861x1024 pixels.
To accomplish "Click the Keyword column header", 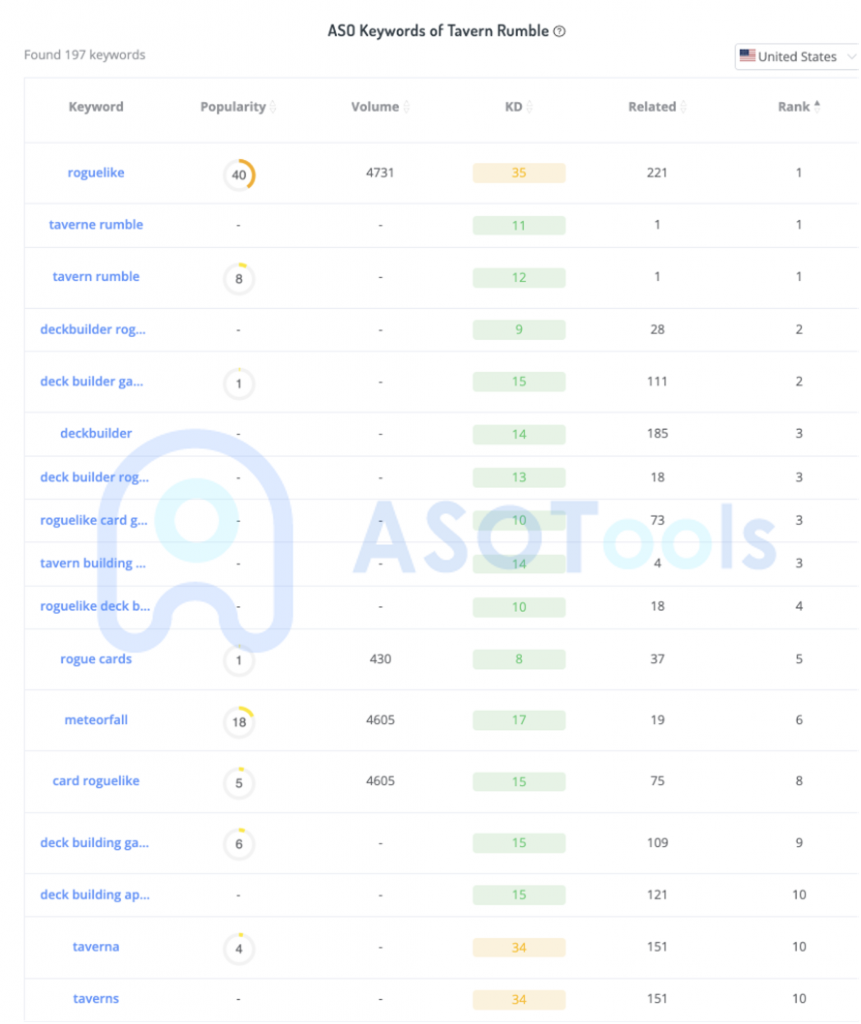I will [96, 107].
